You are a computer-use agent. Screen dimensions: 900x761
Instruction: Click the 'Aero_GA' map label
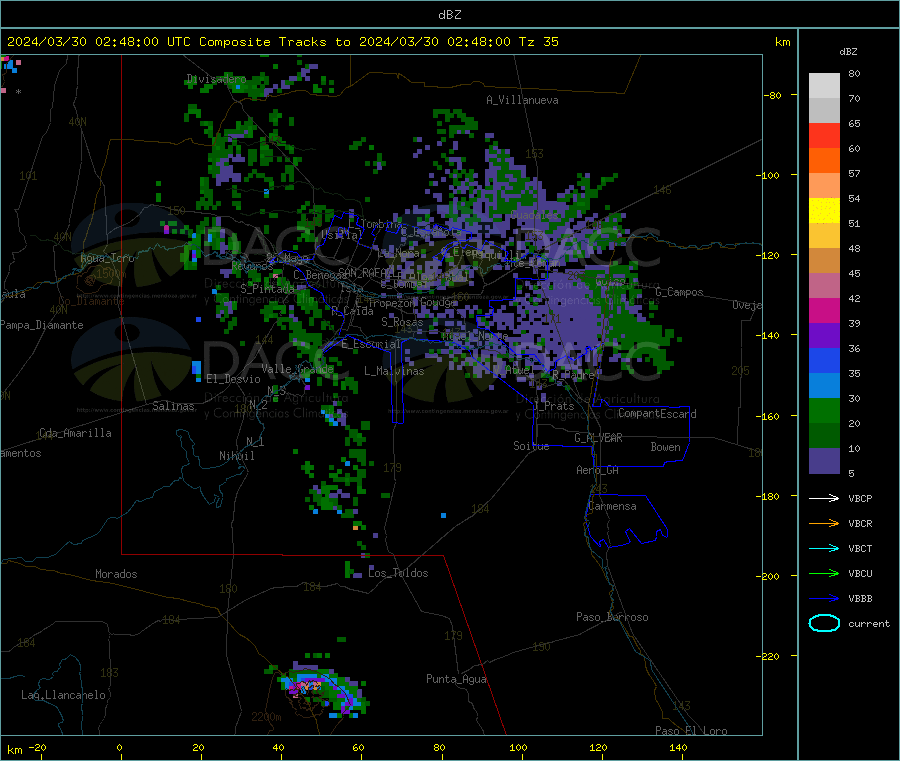597,470
